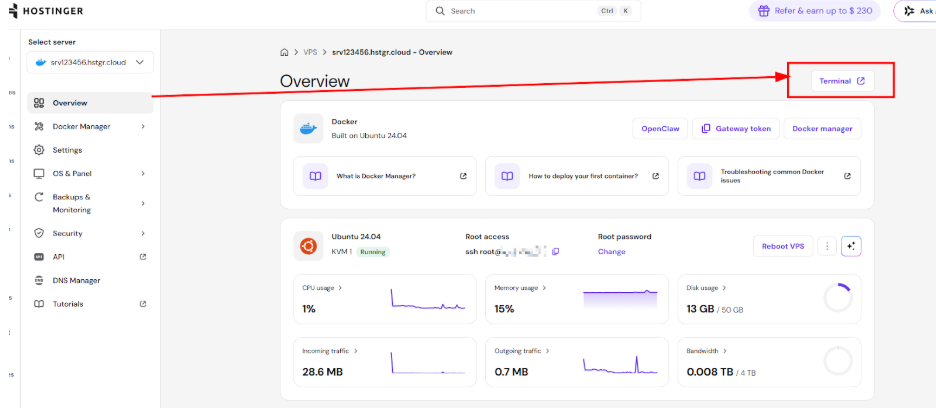Click the Reboot VPS button
The width and height of the screenshot is (936, 408).
click(x=782, y=246)
